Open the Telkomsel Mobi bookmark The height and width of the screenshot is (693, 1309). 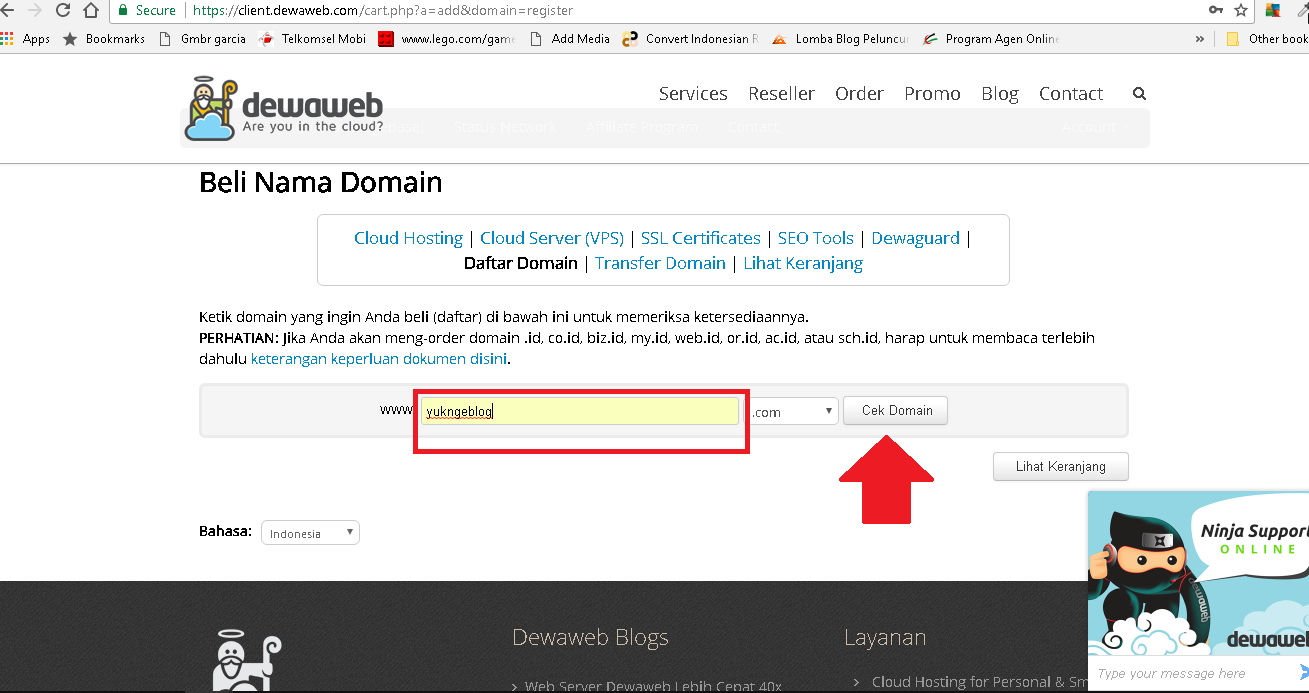tap(313, 39)
